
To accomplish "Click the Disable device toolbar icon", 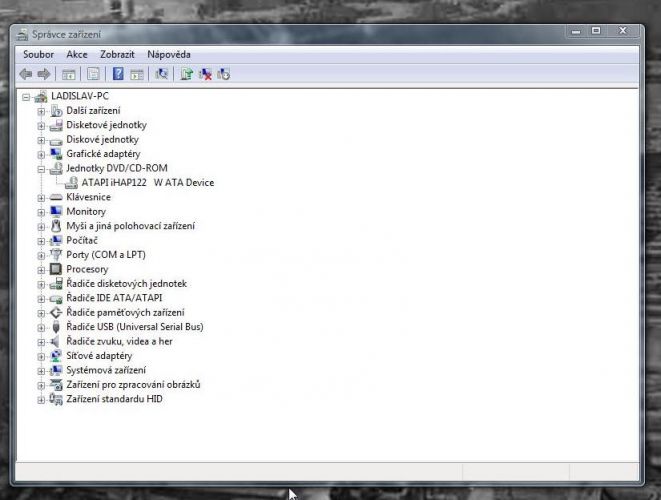I will [x=223, y=75].
